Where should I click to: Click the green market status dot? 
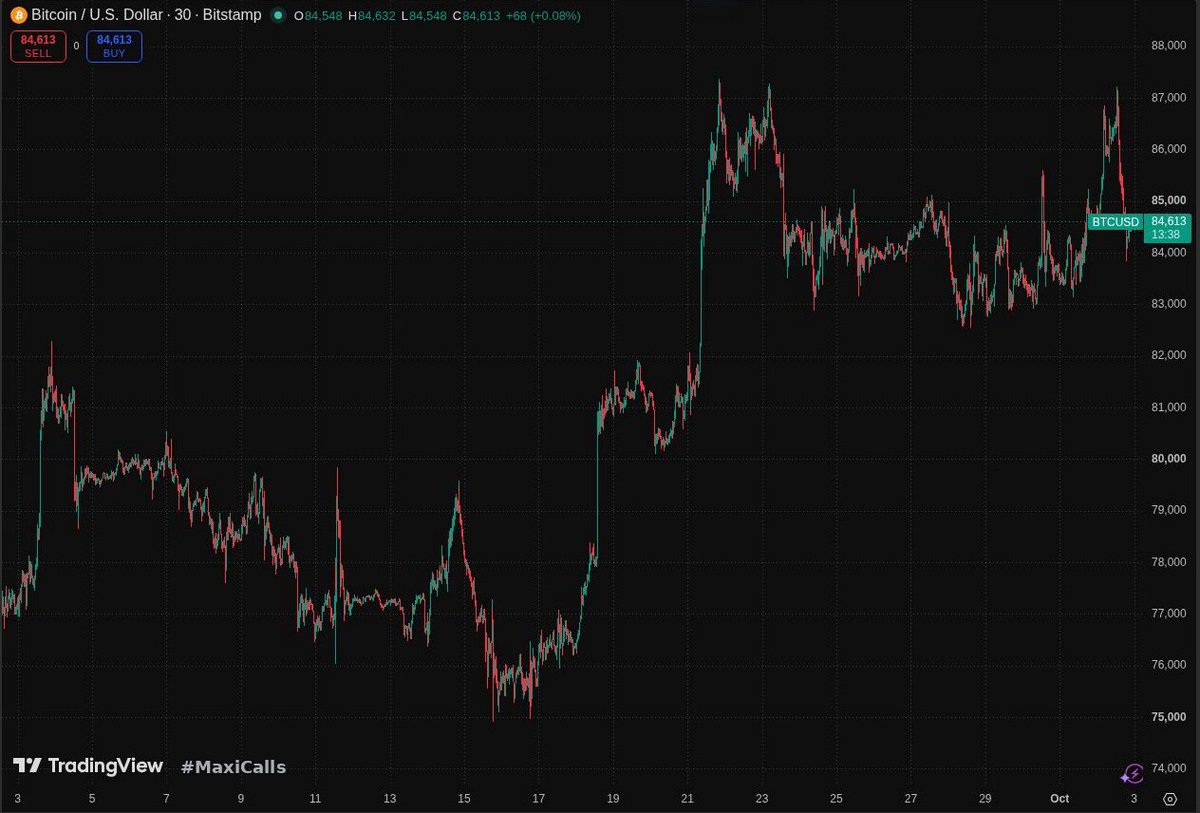[x=278, y=15]
